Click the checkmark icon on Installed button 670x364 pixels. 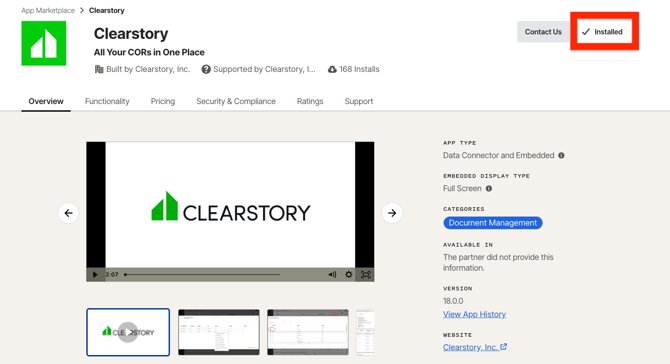click(x=586, y=32)
